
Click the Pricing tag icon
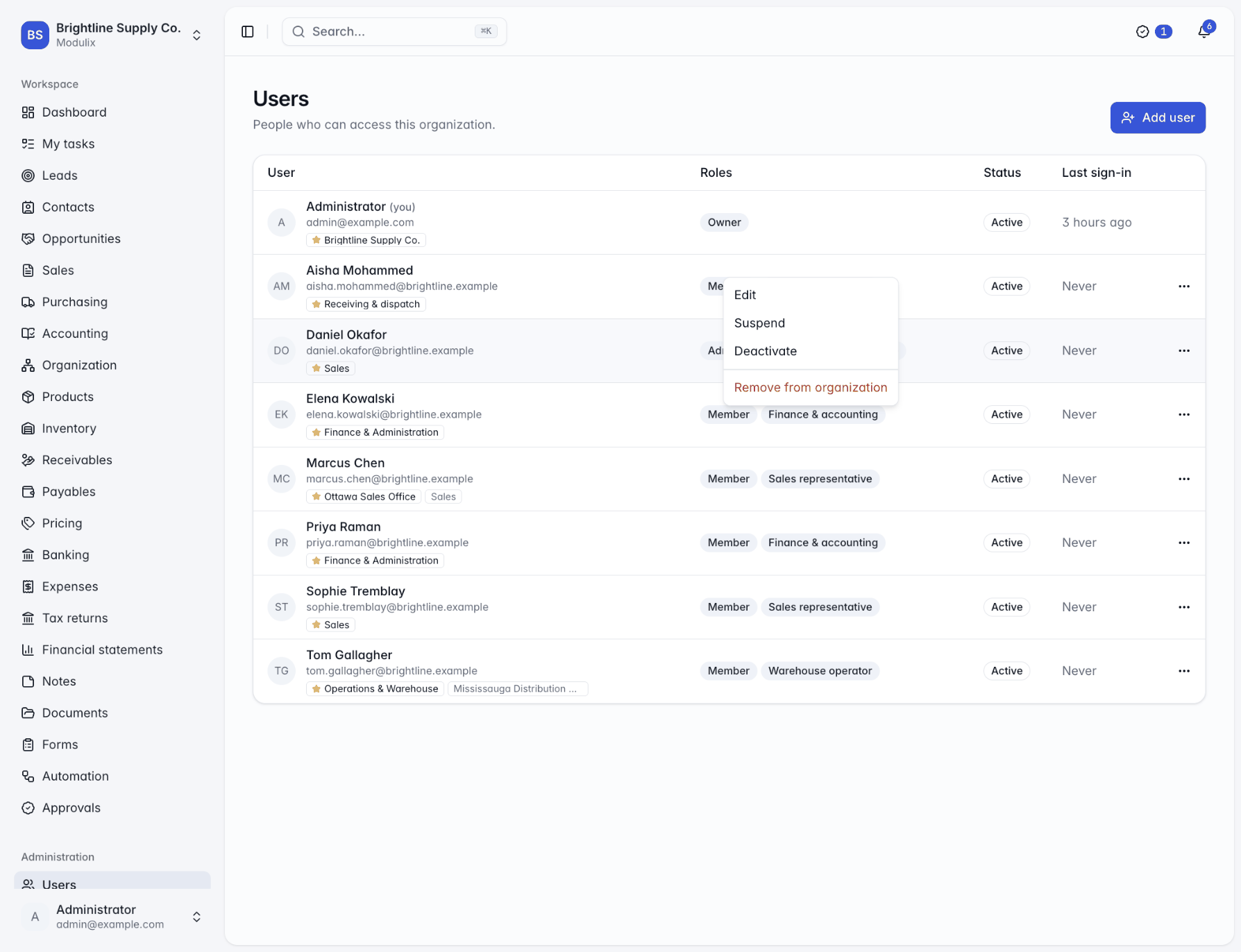28,523
